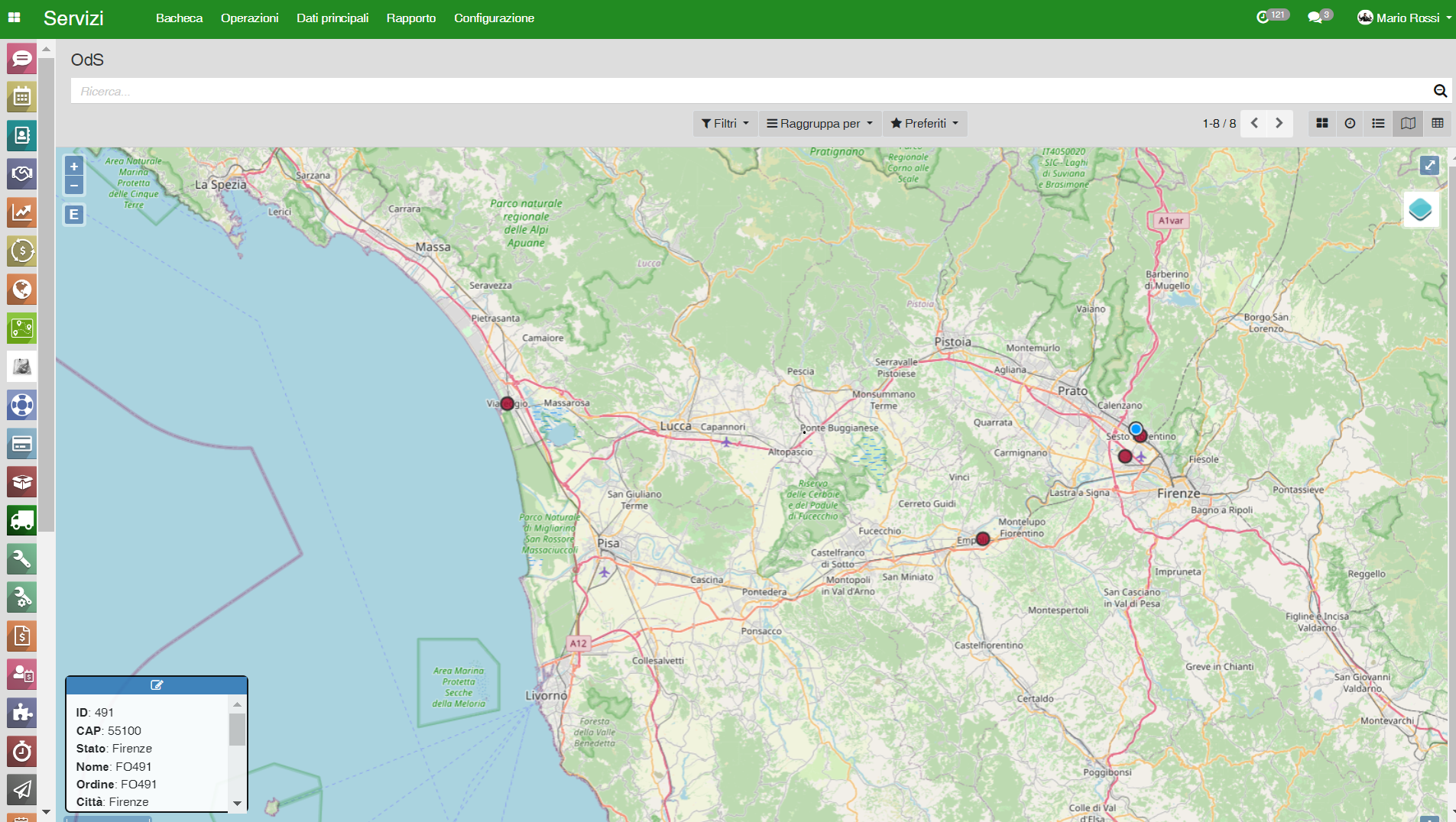
Task: Open the delivery truck Servizi app
Action: (21, 520)
